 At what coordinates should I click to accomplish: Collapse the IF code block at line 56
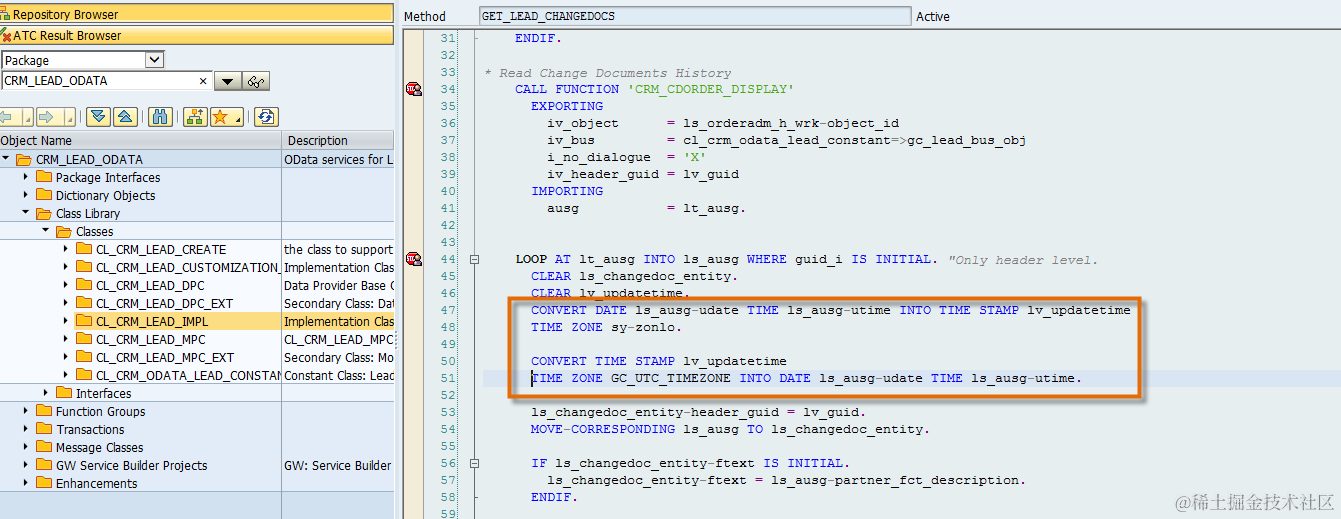pos(474,463)
